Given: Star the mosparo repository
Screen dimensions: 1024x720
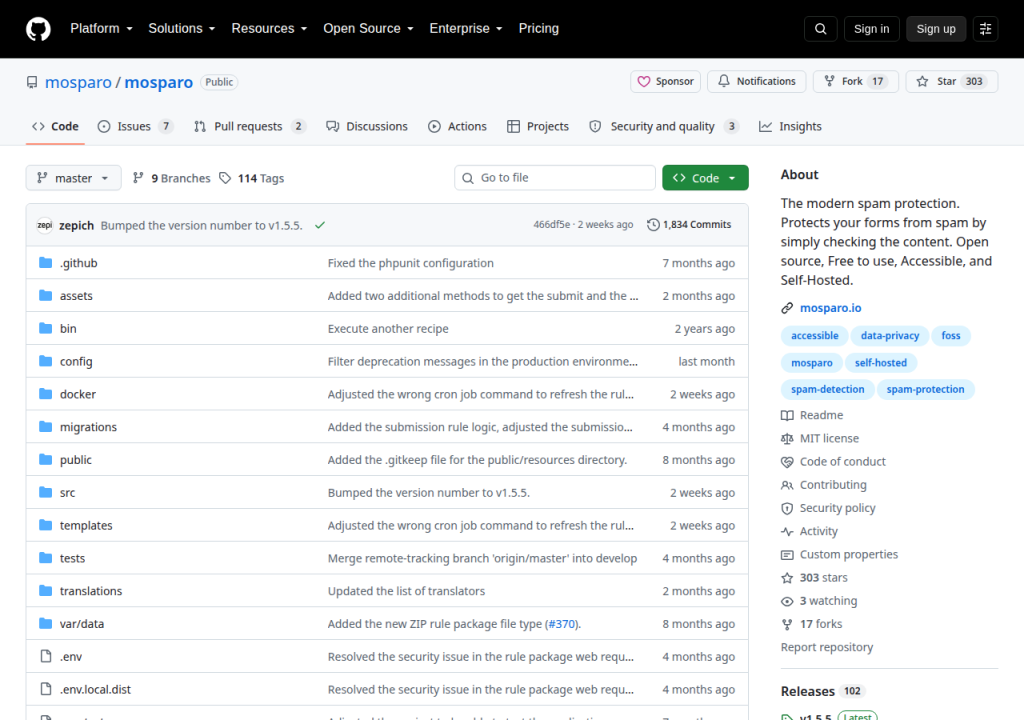Looking at the screenshot, I should pyautogui.click(x=952, y=82).
